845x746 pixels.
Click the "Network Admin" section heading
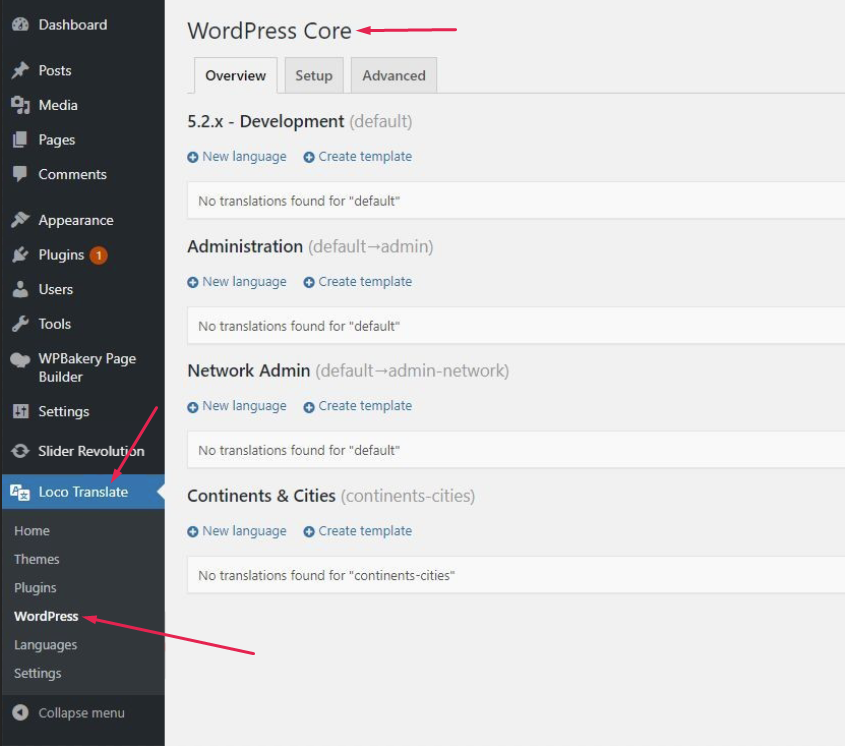pyautogui.click(x=249, y=371)
